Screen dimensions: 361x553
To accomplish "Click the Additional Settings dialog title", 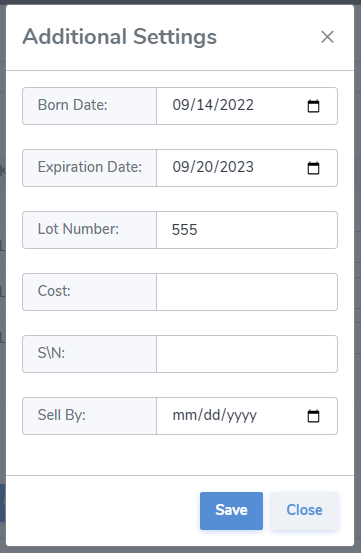I will tap(120, 37).
